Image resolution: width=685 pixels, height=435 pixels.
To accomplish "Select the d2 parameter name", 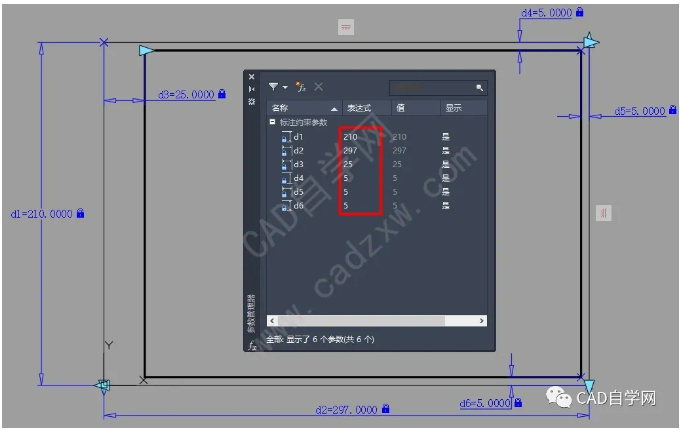I will (298, 151).
